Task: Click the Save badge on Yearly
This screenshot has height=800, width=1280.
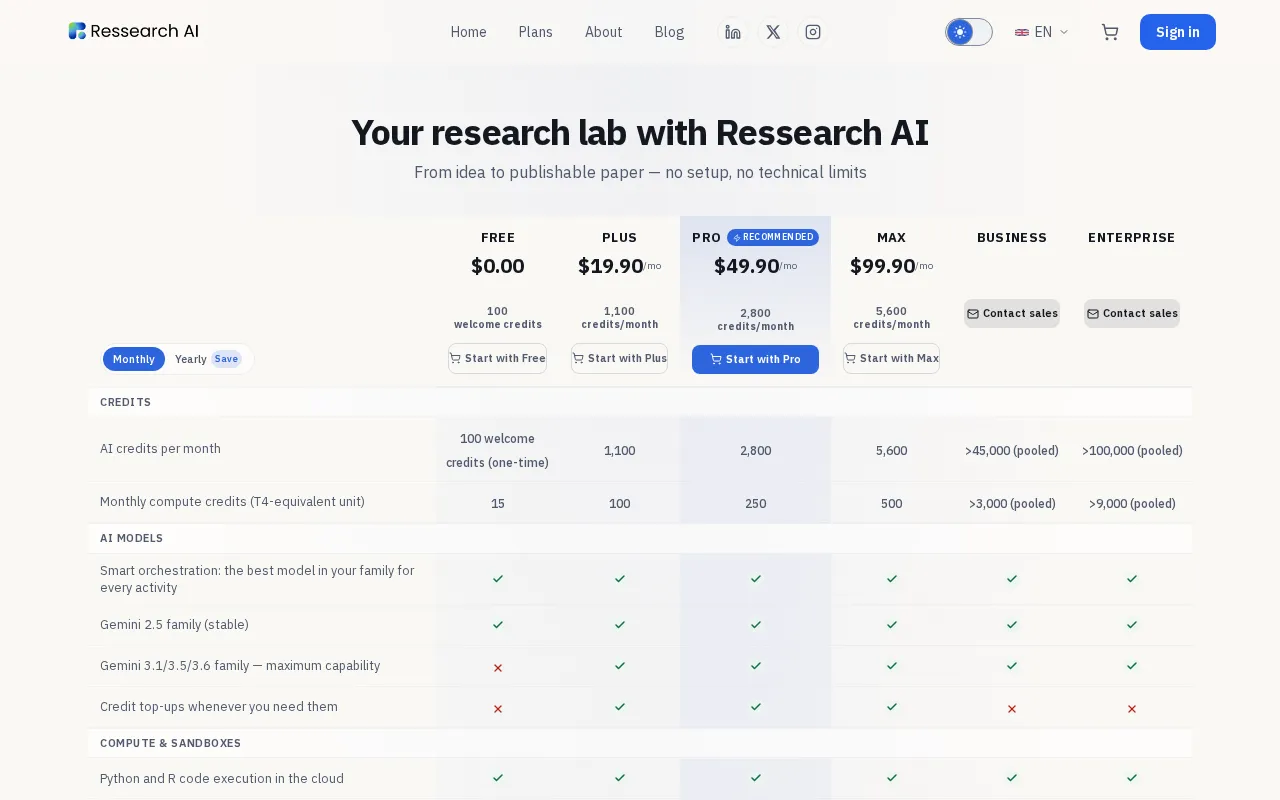Action: (226, 359)
